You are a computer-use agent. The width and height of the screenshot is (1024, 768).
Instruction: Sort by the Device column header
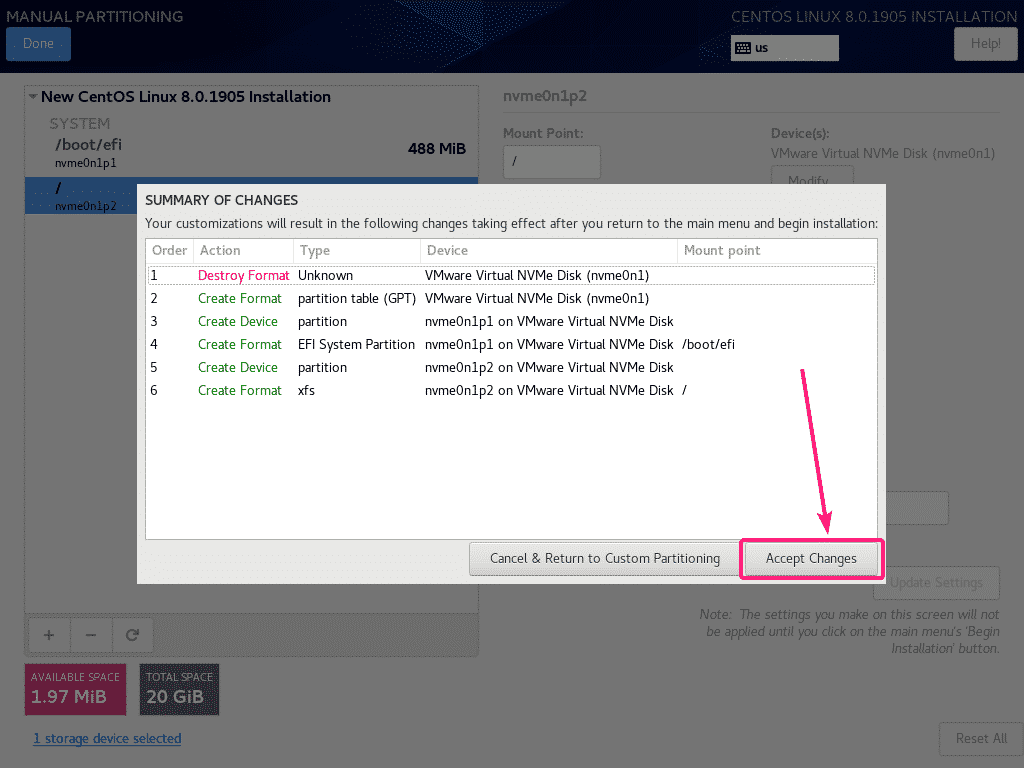[x=549, y=251]
